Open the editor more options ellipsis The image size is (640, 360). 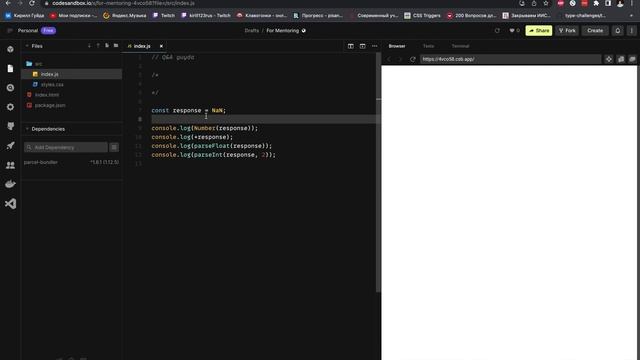375,46
